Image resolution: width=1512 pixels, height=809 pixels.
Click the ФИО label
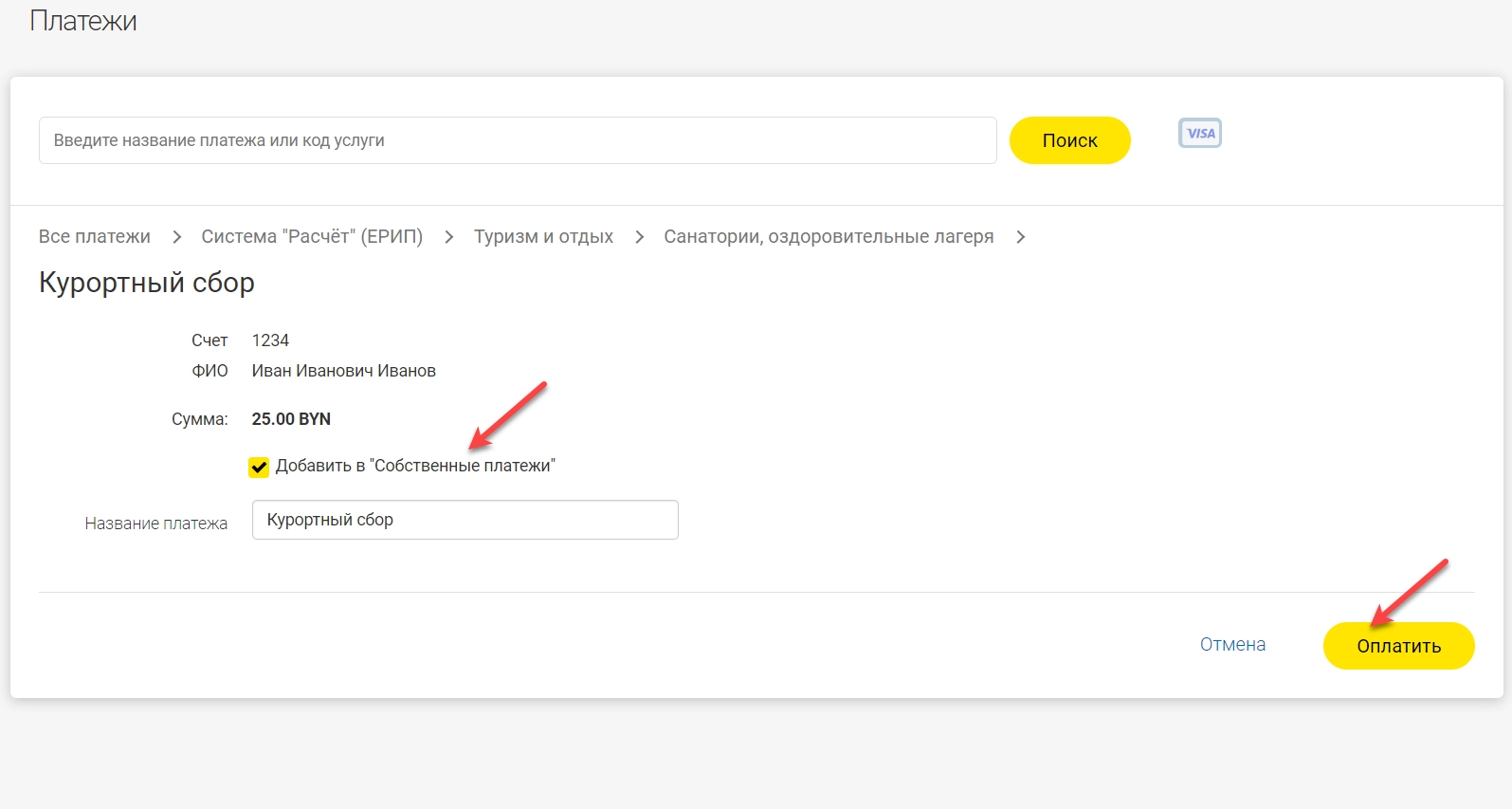coord(210,371)
